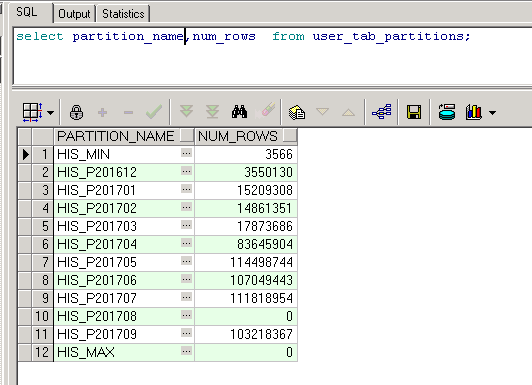The image size is (532, 385).
Task: Open ellipsis button for HIS_P201707 cell
Action: click(x=186, y=297)
